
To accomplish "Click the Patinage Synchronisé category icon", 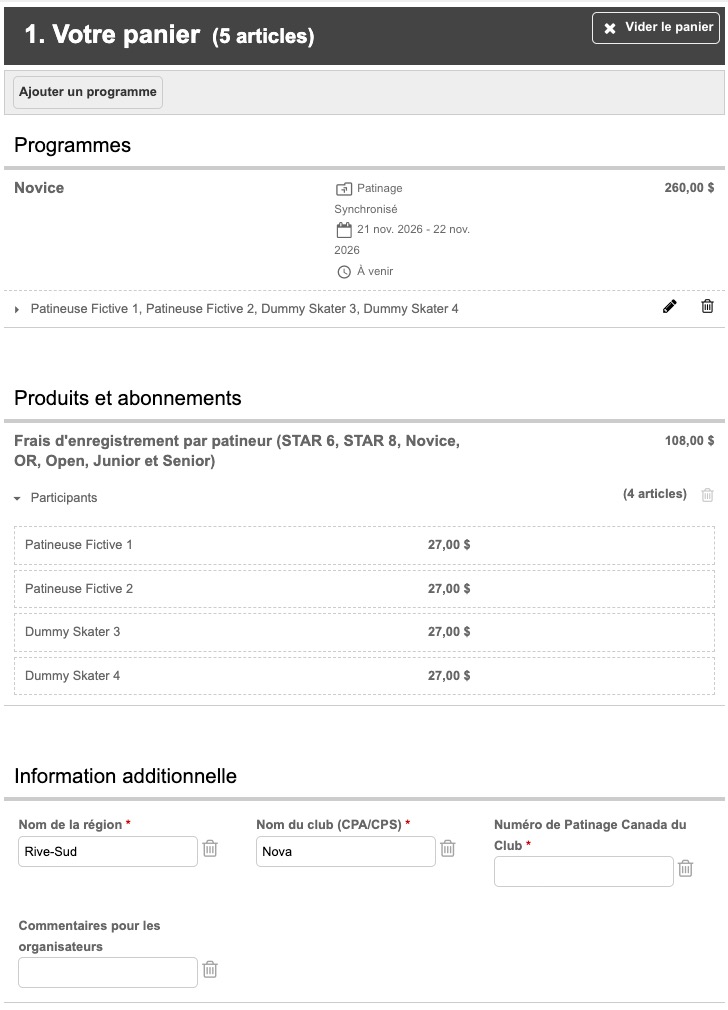I will pyautogui.click(x=344, y=189).
